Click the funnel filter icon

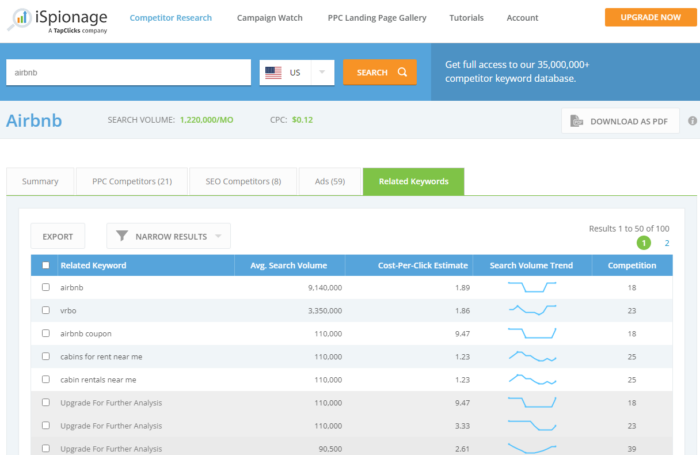click(x=122, y=236)
